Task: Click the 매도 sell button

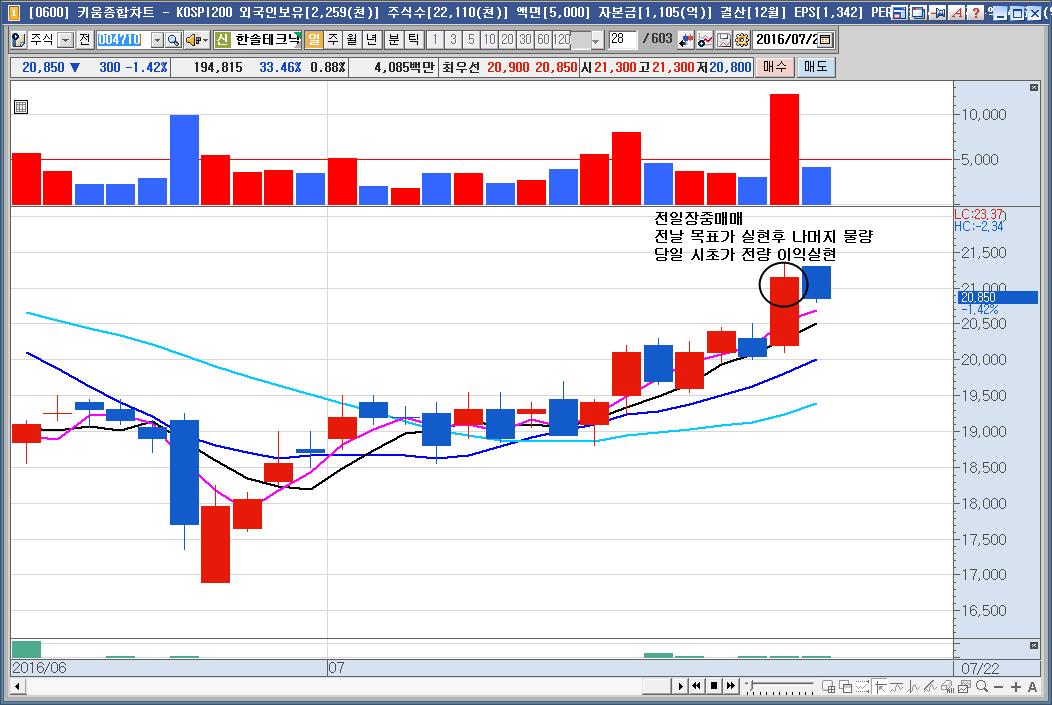Action: pyautogui.click(x=816, y=67)
